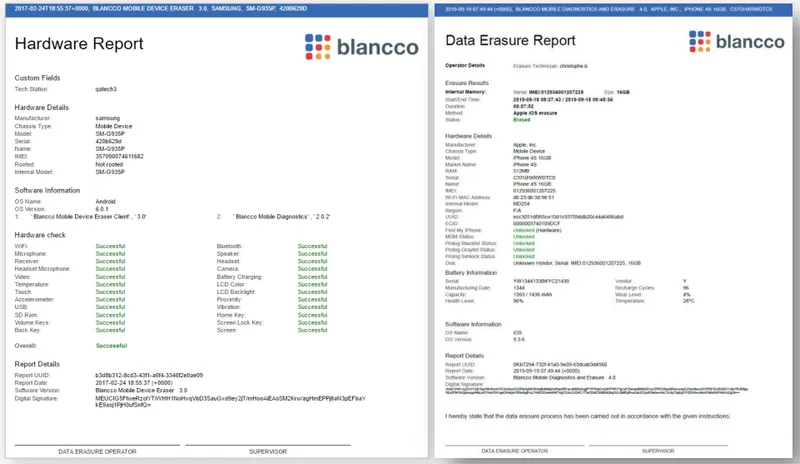Image resolution: width=800 pixels, height=464 pixels.
Task: Select the Internal Memory Size 16GB value
Action: point(623,92)
